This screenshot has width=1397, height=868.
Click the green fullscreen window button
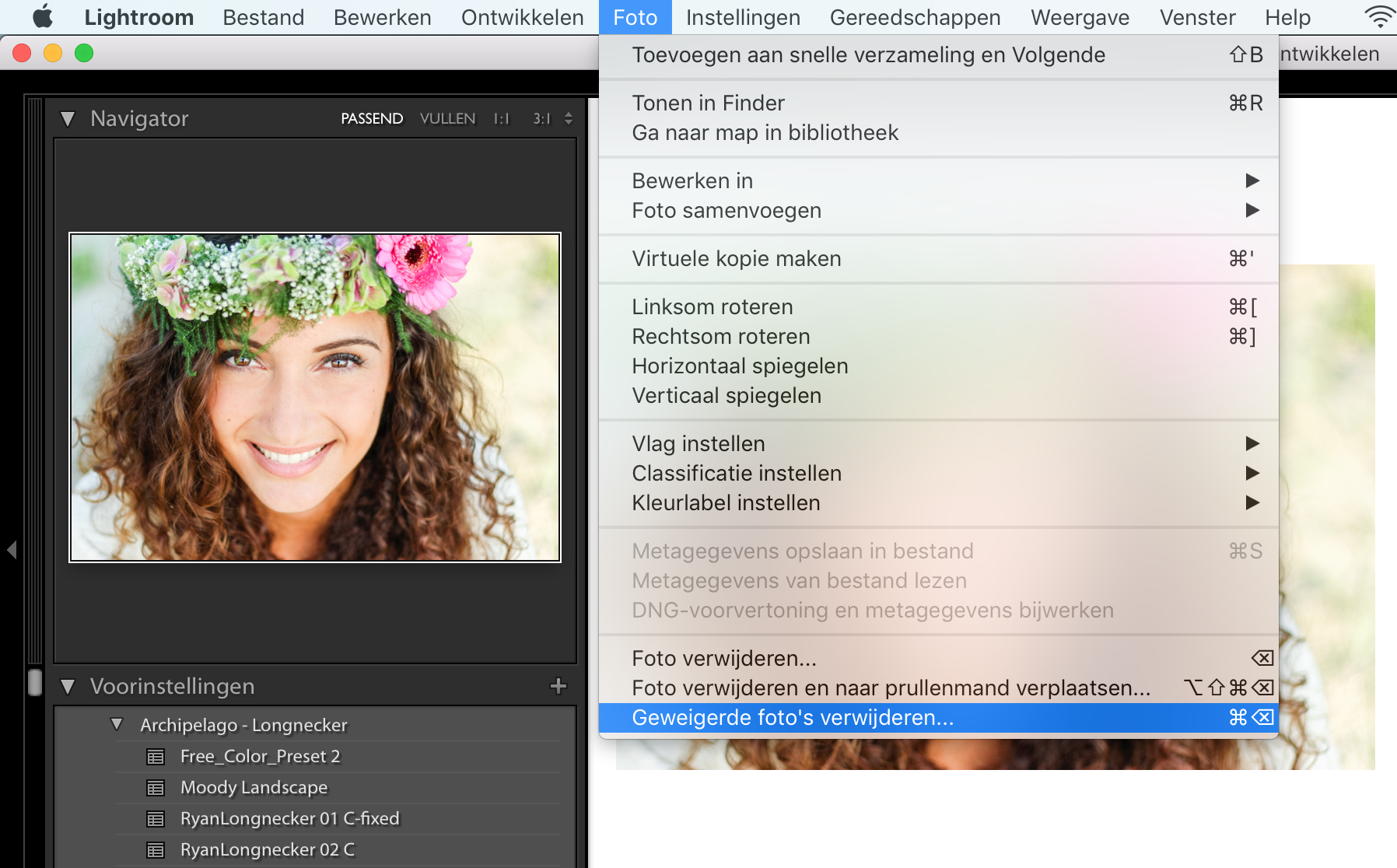84,53
